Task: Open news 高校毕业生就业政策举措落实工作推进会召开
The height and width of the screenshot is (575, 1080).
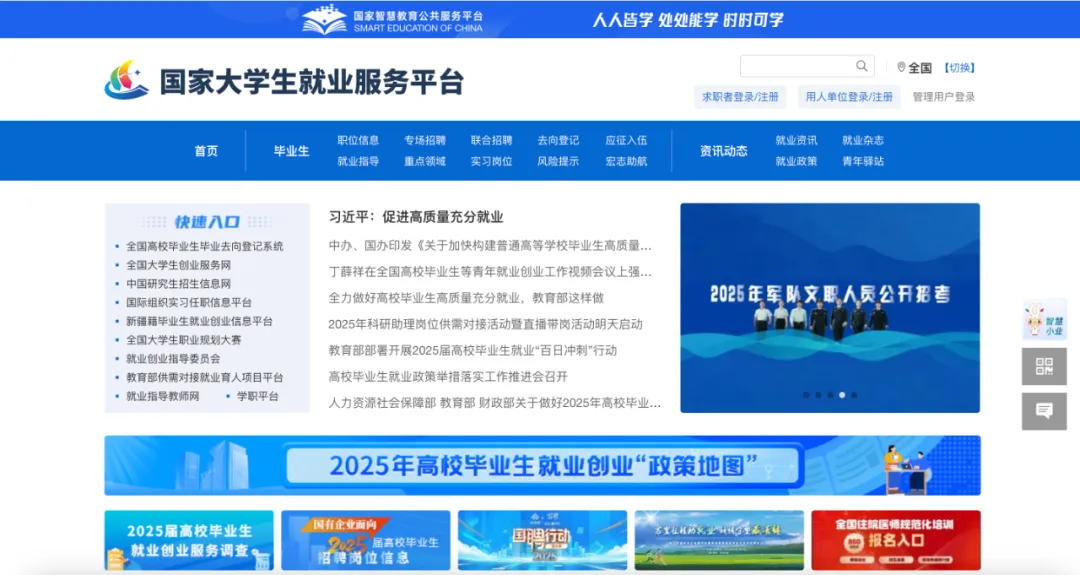Action: [448, 376]
